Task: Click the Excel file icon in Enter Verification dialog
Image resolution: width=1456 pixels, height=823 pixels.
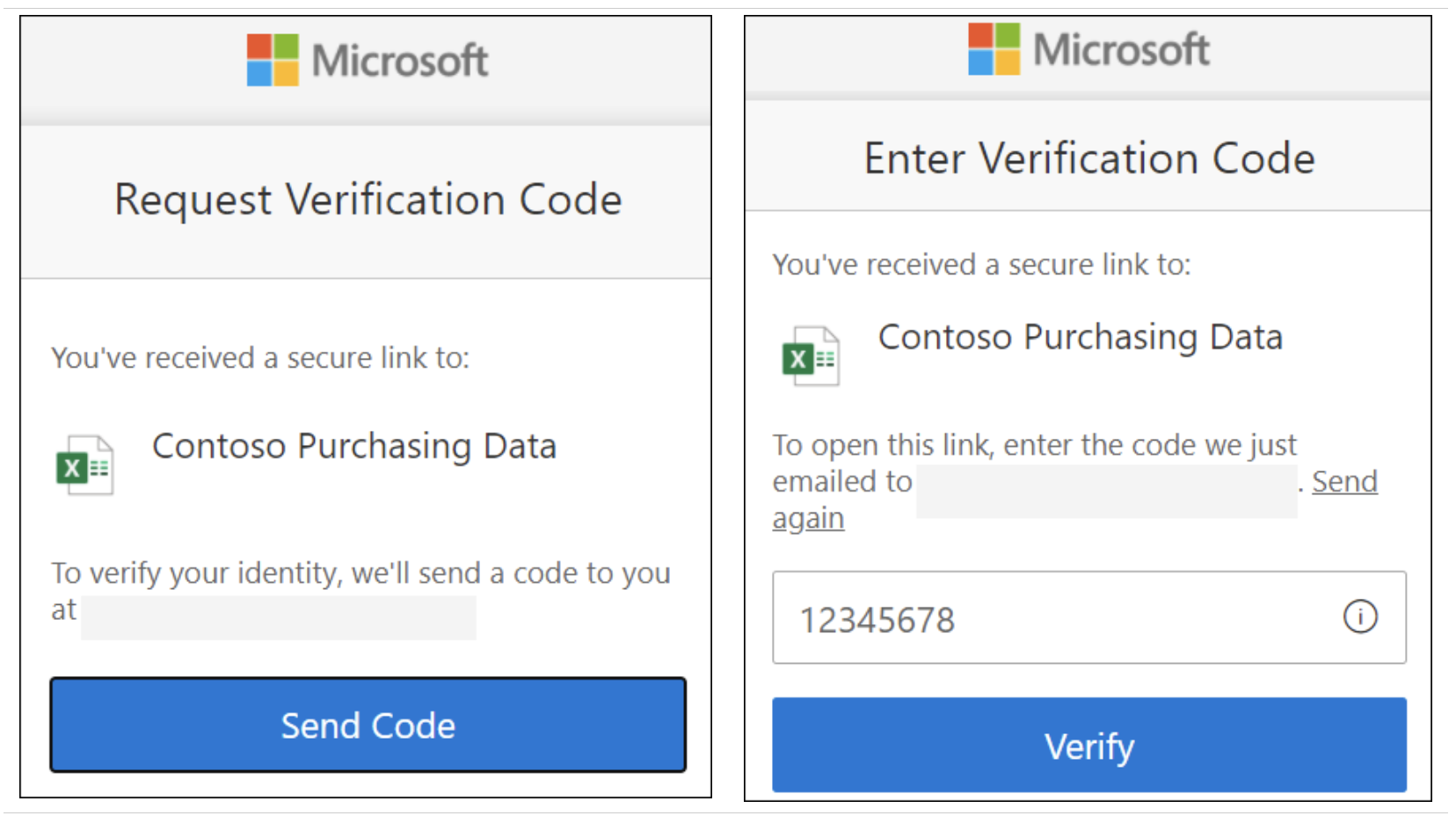Action: (811, 356)
